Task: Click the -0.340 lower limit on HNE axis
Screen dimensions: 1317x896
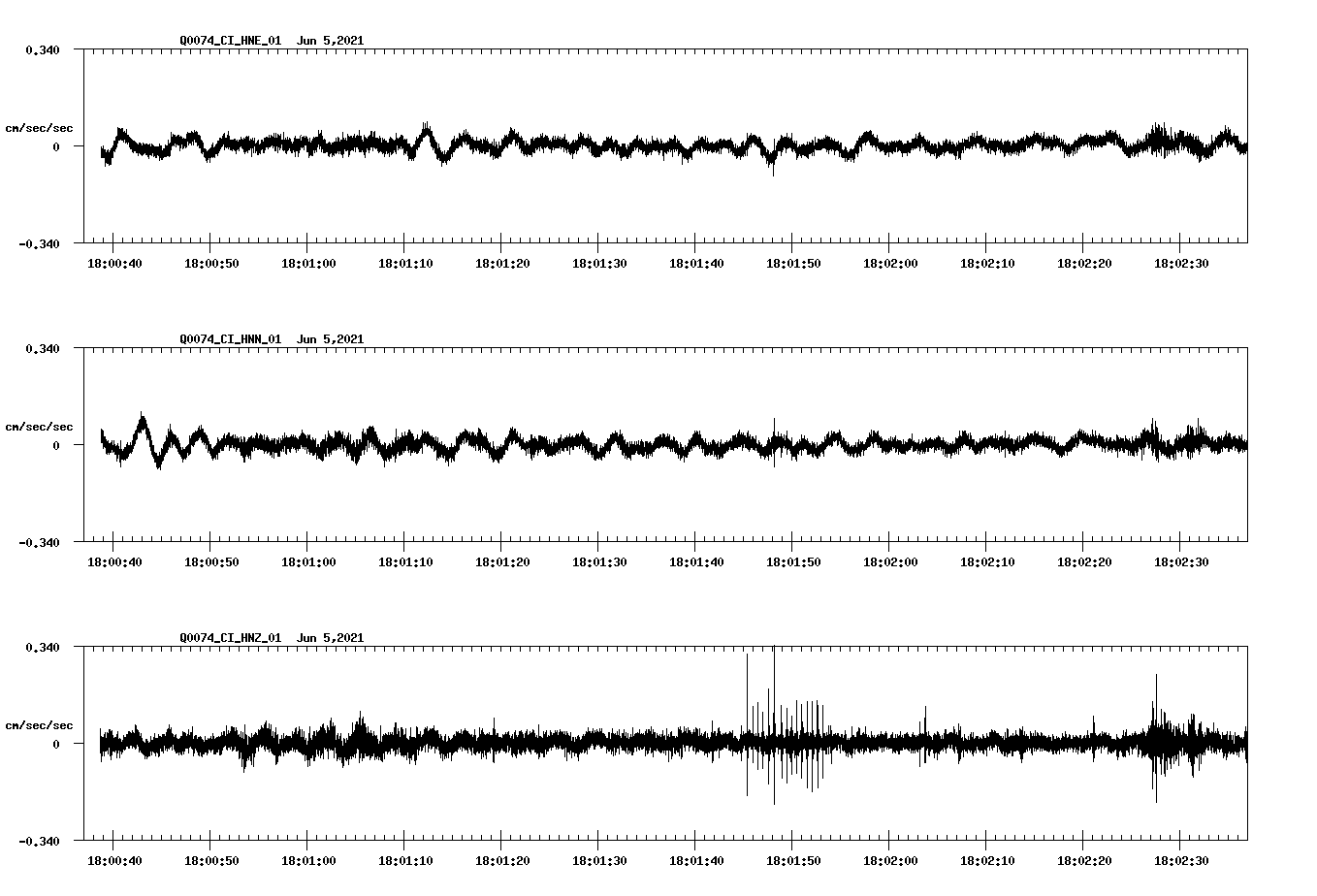Action: pos(39,243)
